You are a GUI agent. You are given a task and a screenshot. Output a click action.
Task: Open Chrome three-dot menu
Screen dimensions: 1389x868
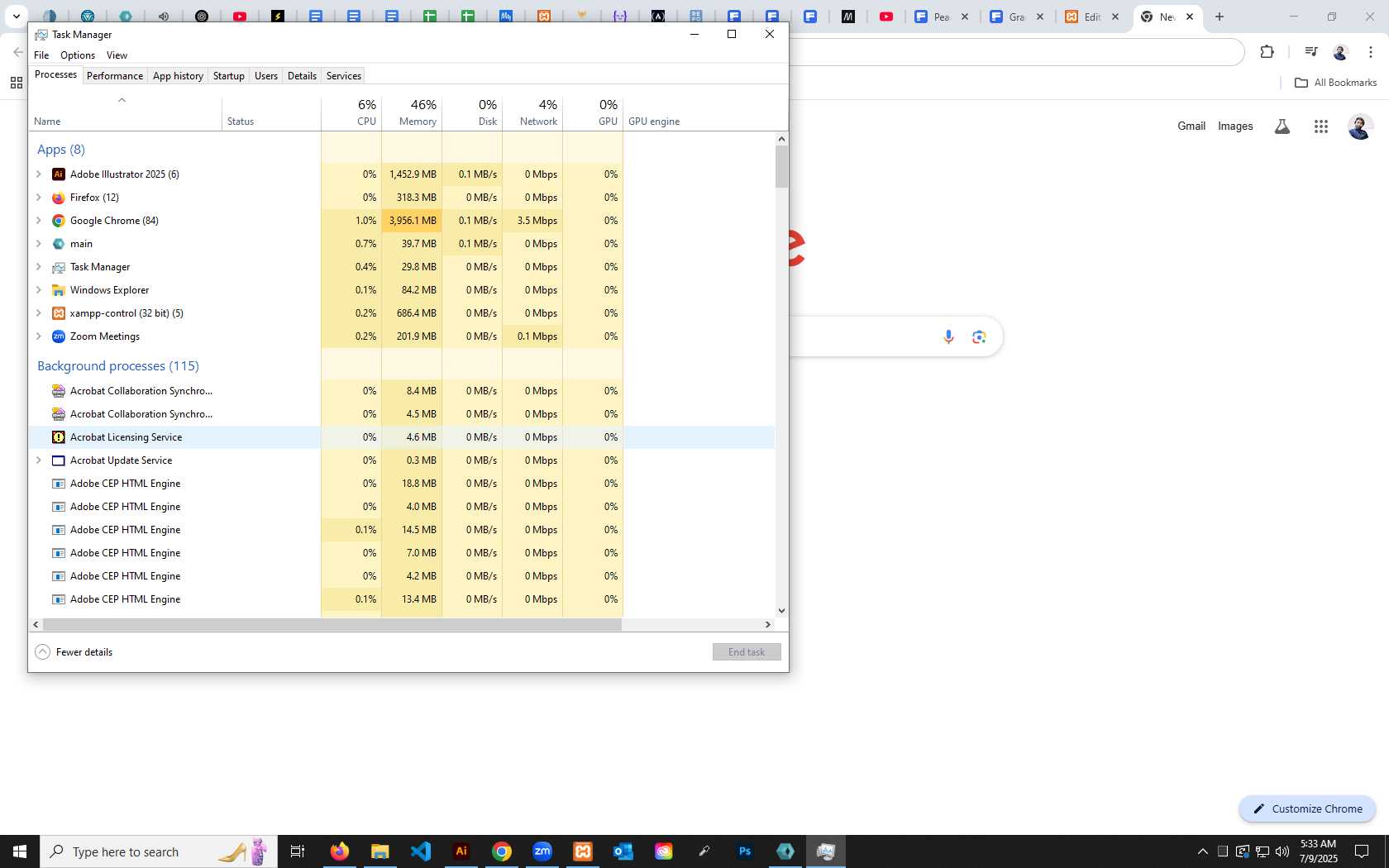1371,52
